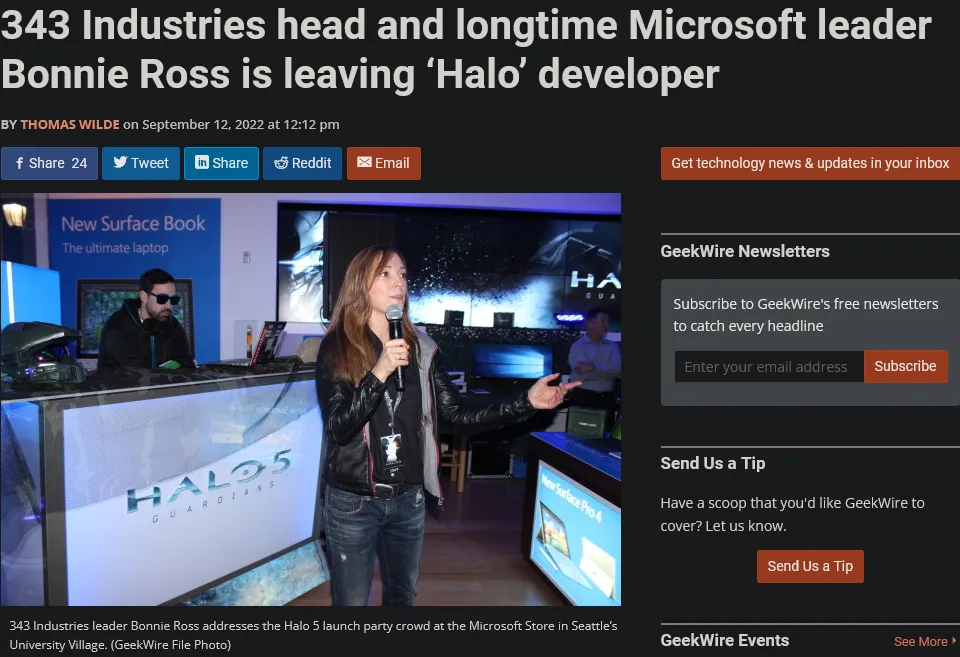Select the GeekWire Events heading

pos(724,640)
